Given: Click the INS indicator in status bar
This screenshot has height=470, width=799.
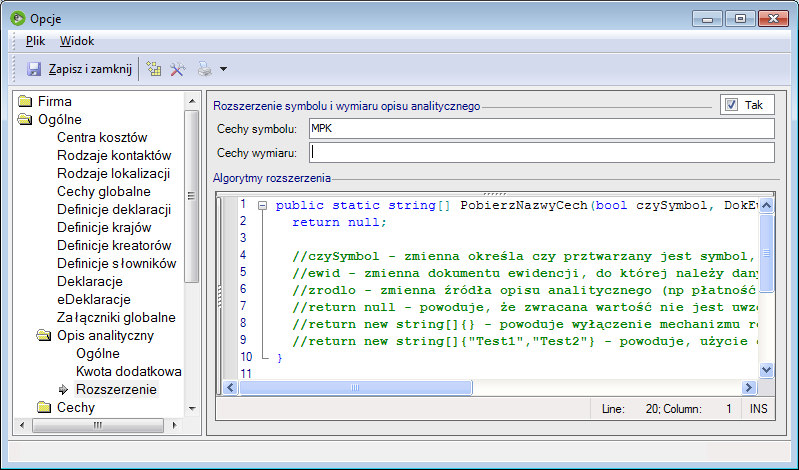Looking at the screenshot, I should click(x=758, y=409).
